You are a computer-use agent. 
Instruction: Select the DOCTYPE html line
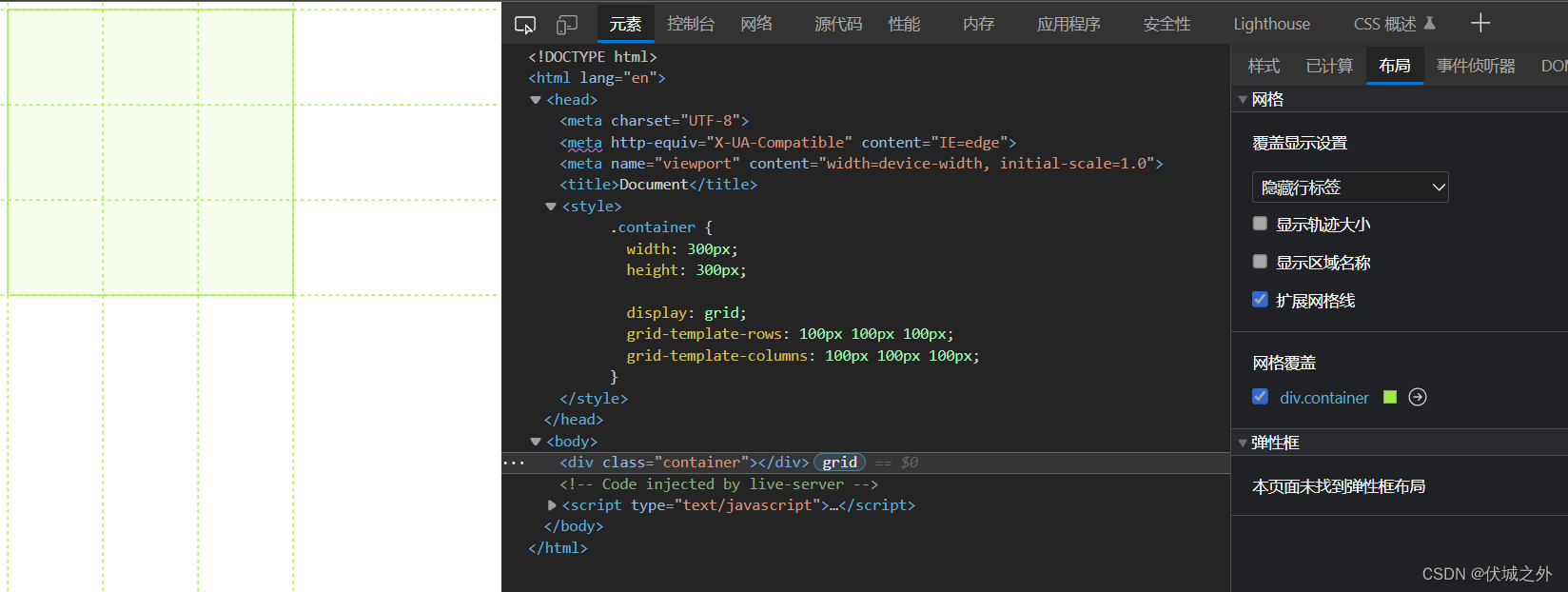[x=593, y=57]
